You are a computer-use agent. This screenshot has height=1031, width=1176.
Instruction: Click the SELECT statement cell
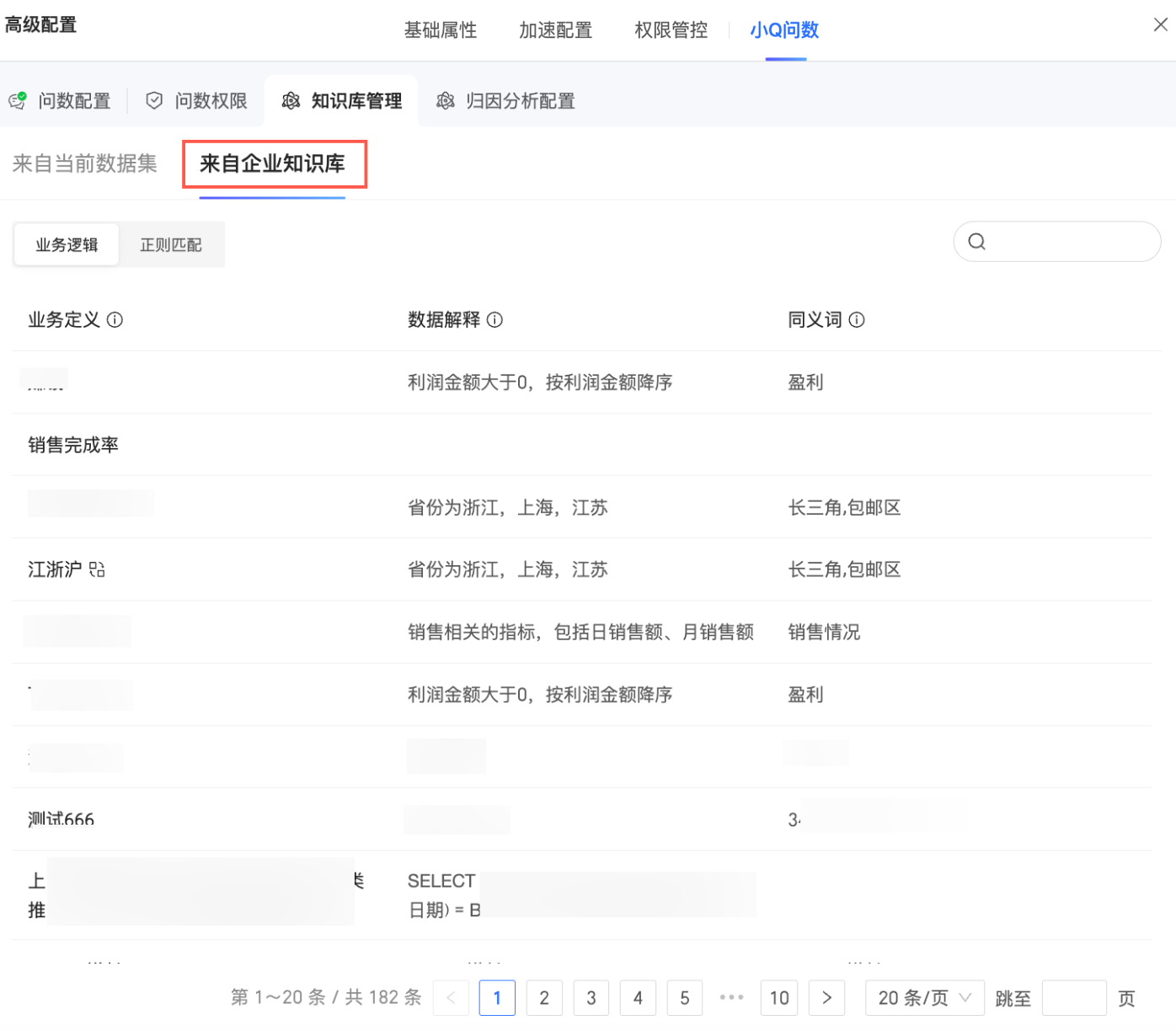pos(581,895)
